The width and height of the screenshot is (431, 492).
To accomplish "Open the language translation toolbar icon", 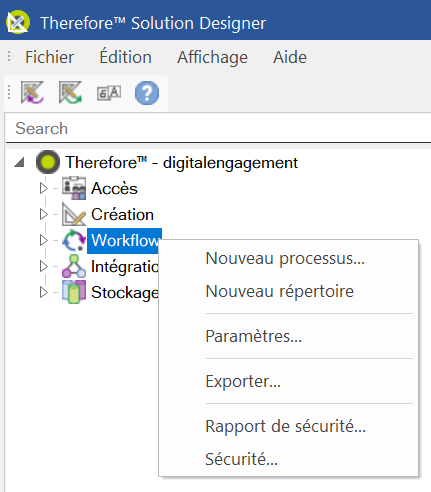I will click(x=109, y=93).
